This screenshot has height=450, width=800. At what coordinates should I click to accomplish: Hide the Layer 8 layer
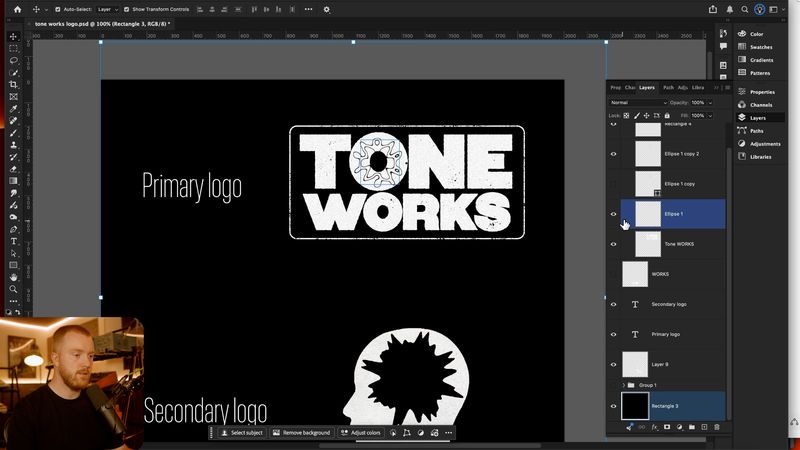[614, 365]
